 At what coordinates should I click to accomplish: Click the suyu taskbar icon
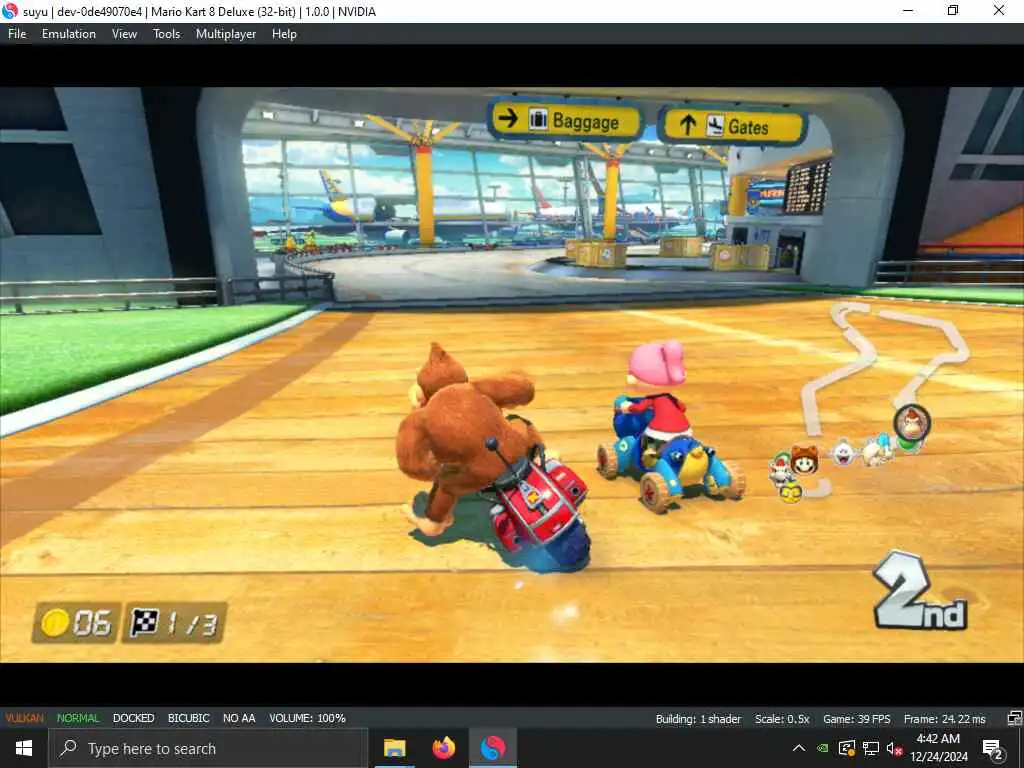point(492,748)
